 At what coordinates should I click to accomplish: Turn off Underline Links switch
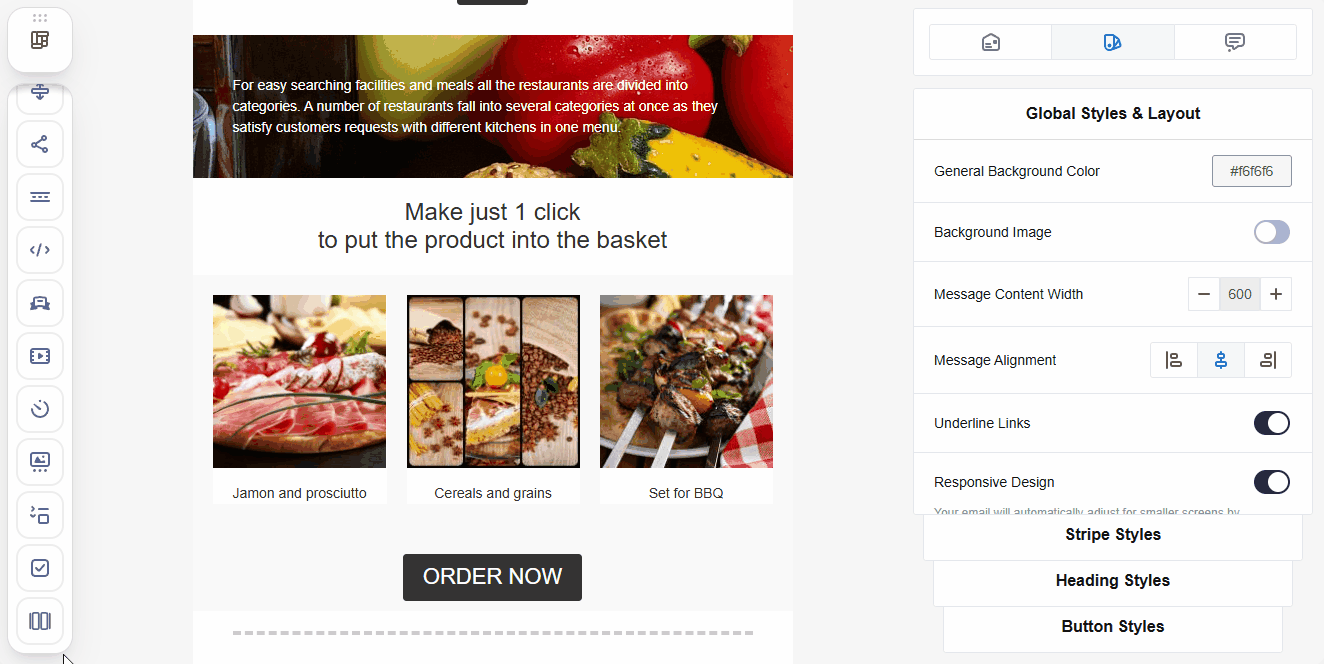pyautogui.click(x=1272, y=423)
